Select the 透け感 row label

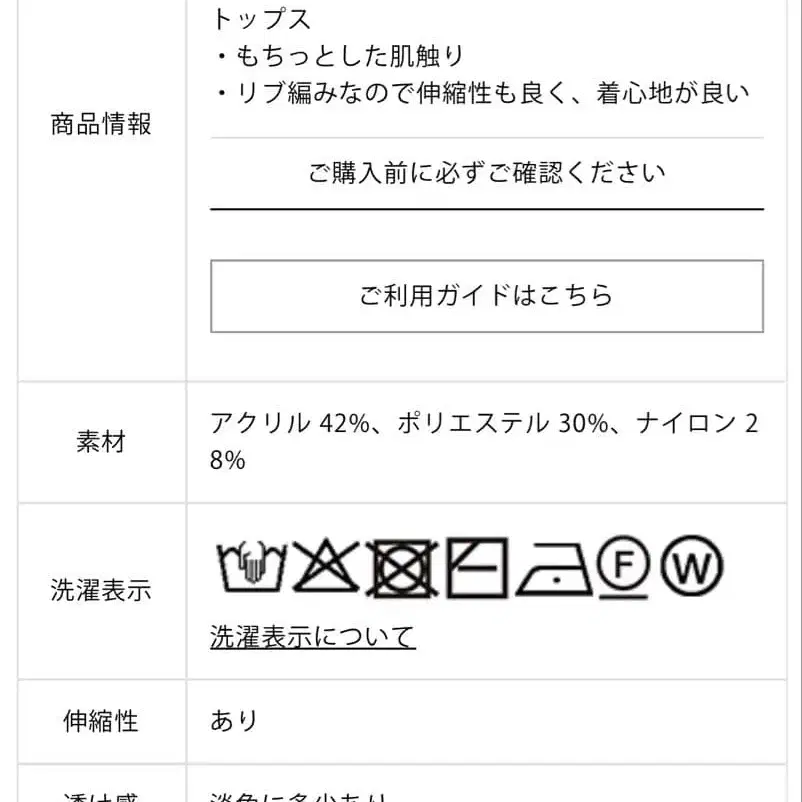(98, 795)
